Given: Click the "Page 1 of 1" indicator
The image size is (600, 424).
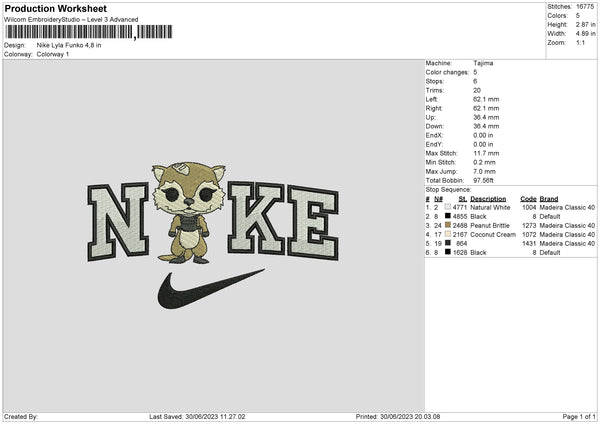Looking at the screenshot, I should point(579,417).
